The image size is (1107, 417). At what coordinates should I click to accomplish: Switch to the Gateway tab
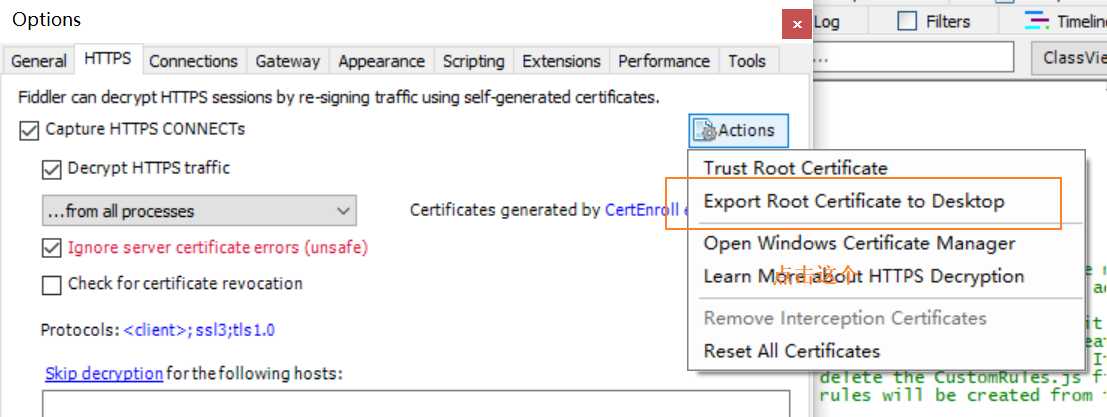click(x=287, y=61)
